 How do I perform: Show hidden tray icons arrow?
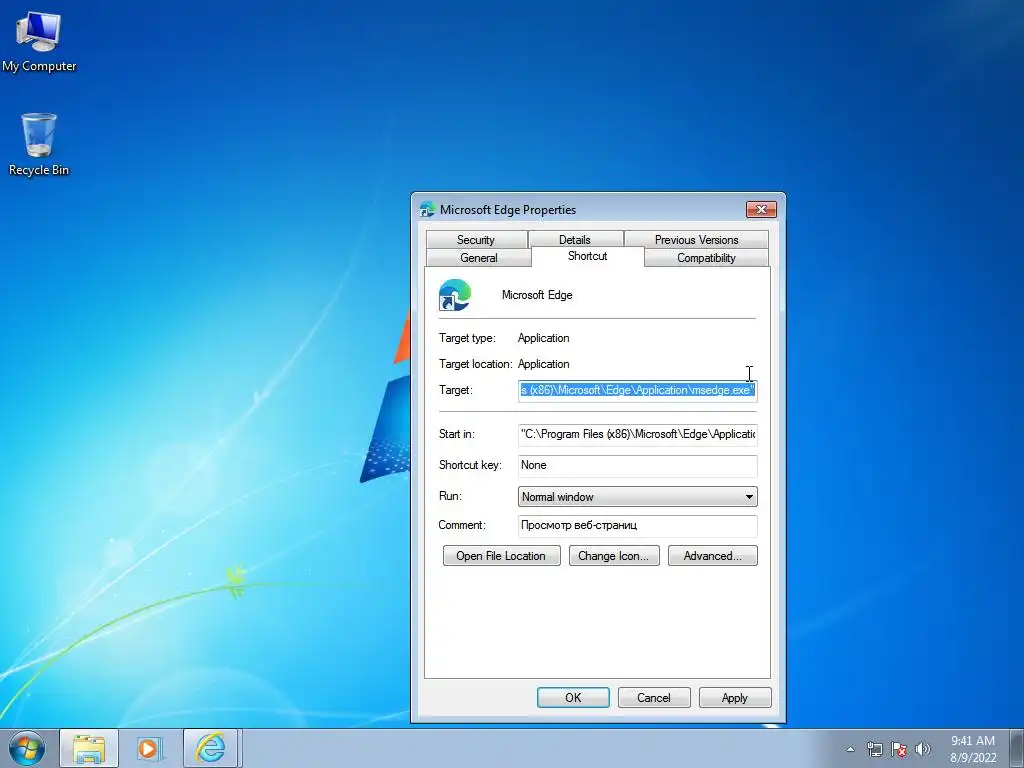click(850, 749)
